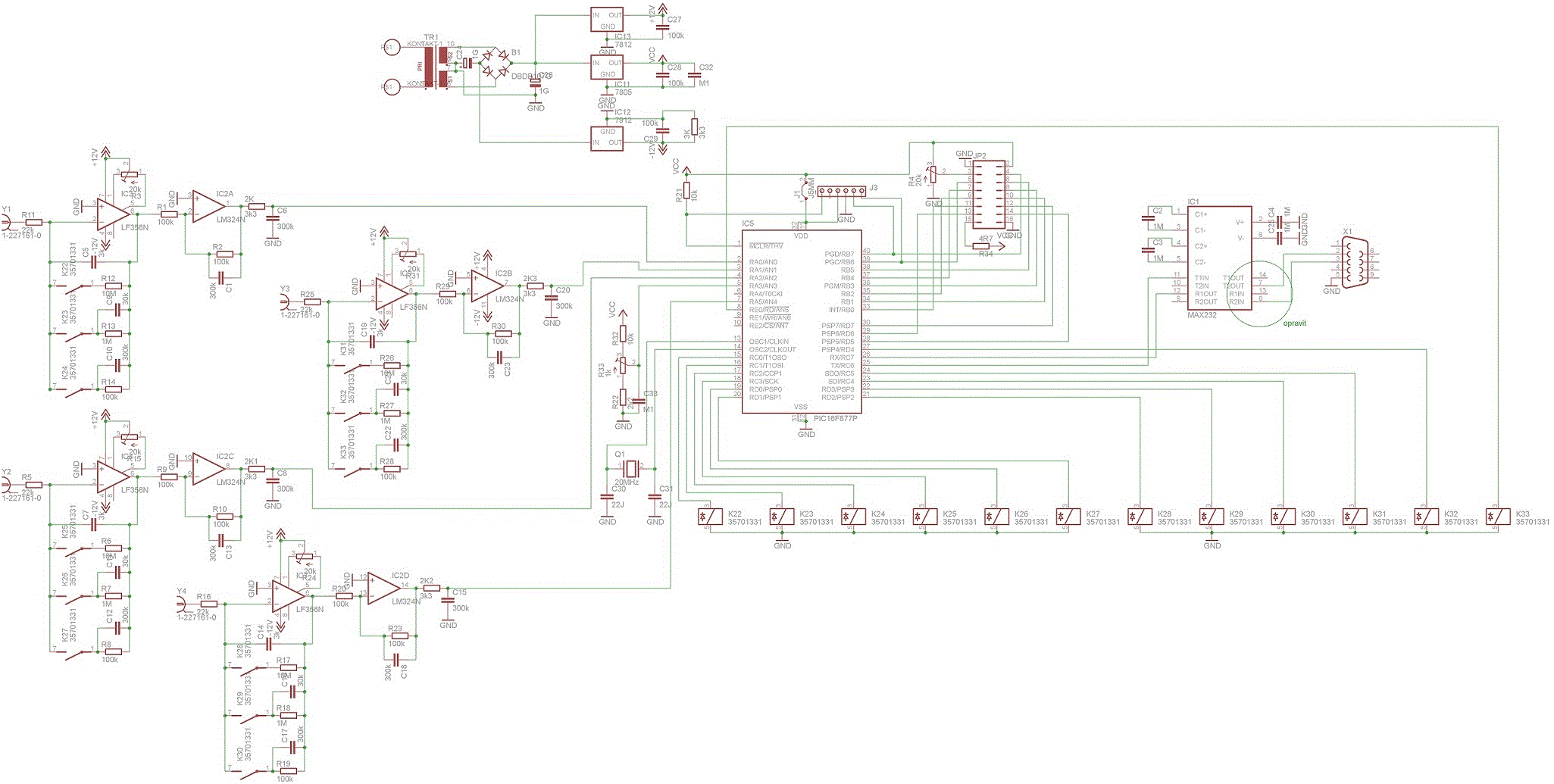This screenshot has height=784, width=1554.
Task: Select the K22 relay coil symbol
Action: tap(711, 517)
